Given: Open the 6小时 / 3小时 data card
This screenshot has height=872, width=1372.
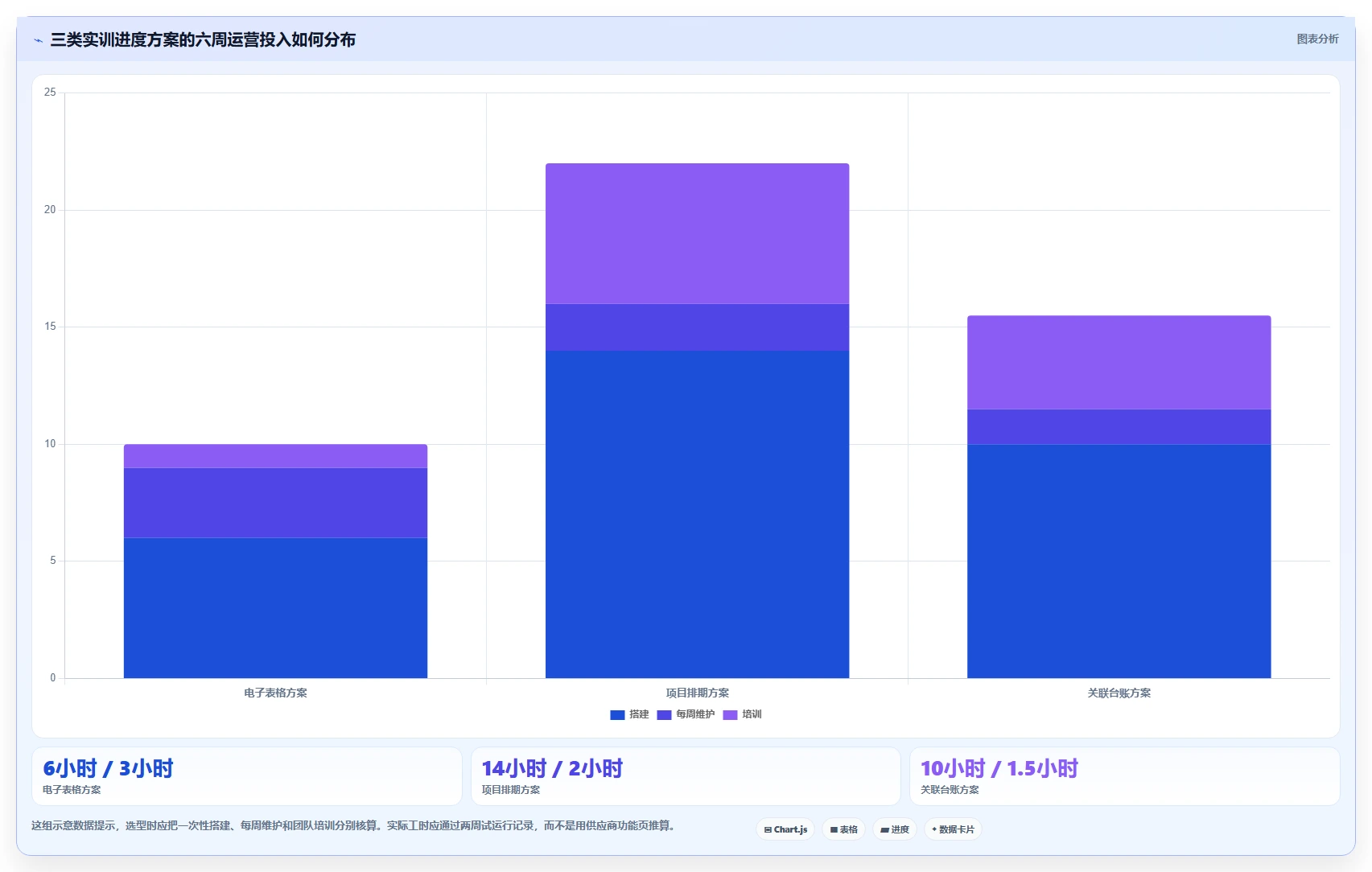Looking at the screenshot, I should tap(246, 776).
